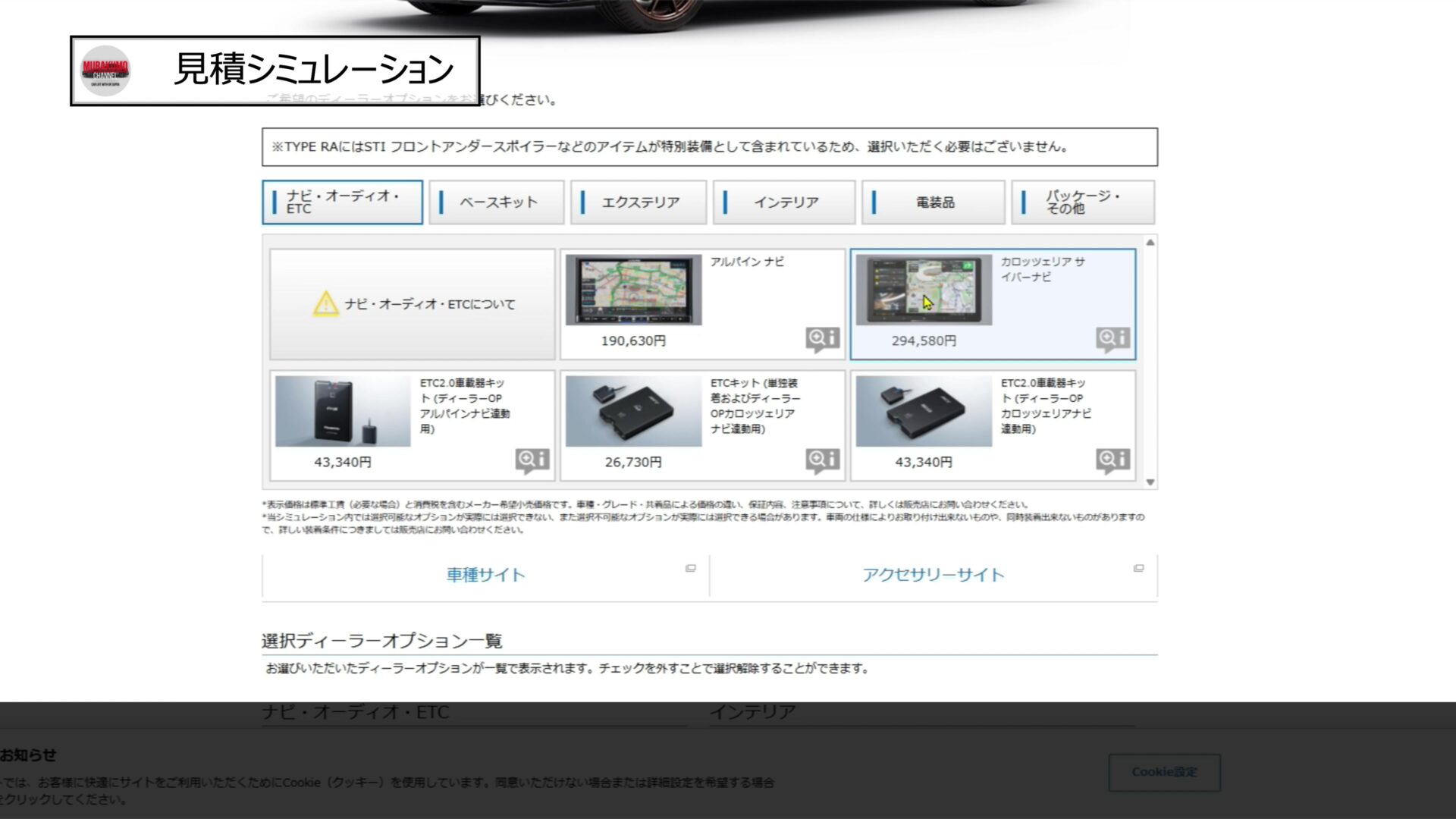The height and width of the screenshot is (819, 1456).
Task: Open the インテリア tab
Action: (784, 202)
